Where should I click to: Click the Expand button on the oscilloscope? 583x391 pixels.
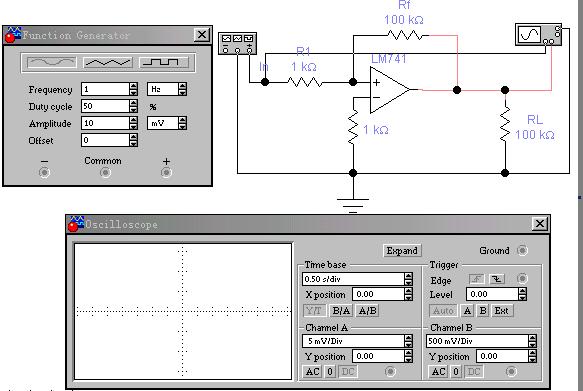click(402, 251)
